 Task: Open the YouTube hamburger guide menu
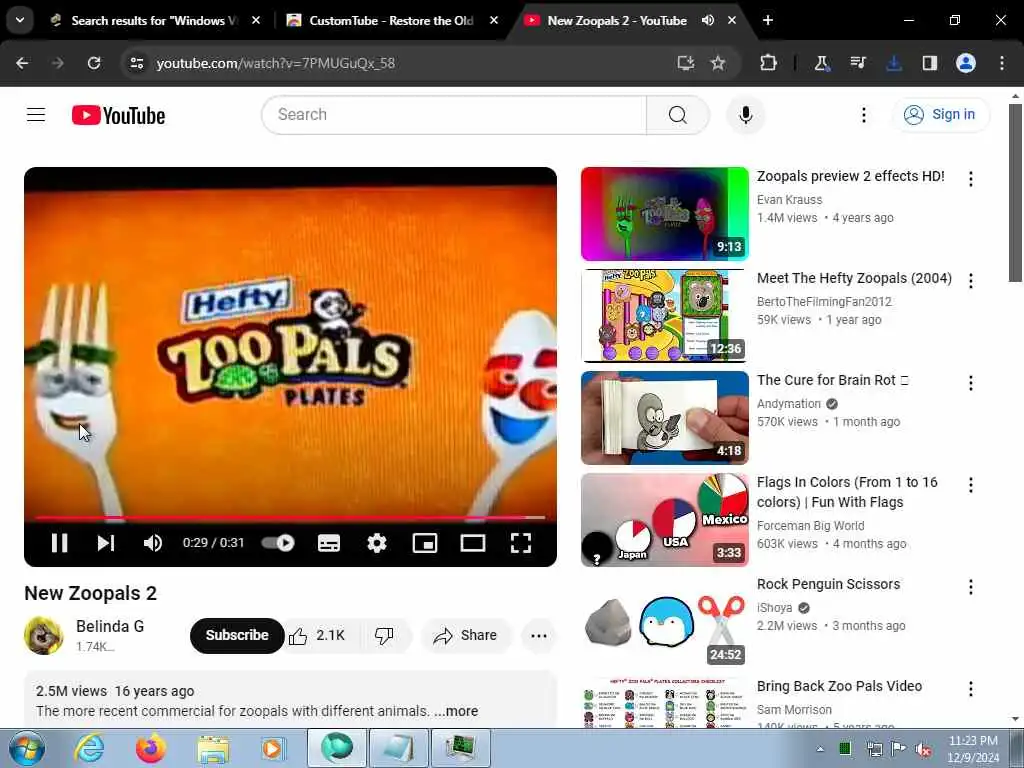[36, 115]
